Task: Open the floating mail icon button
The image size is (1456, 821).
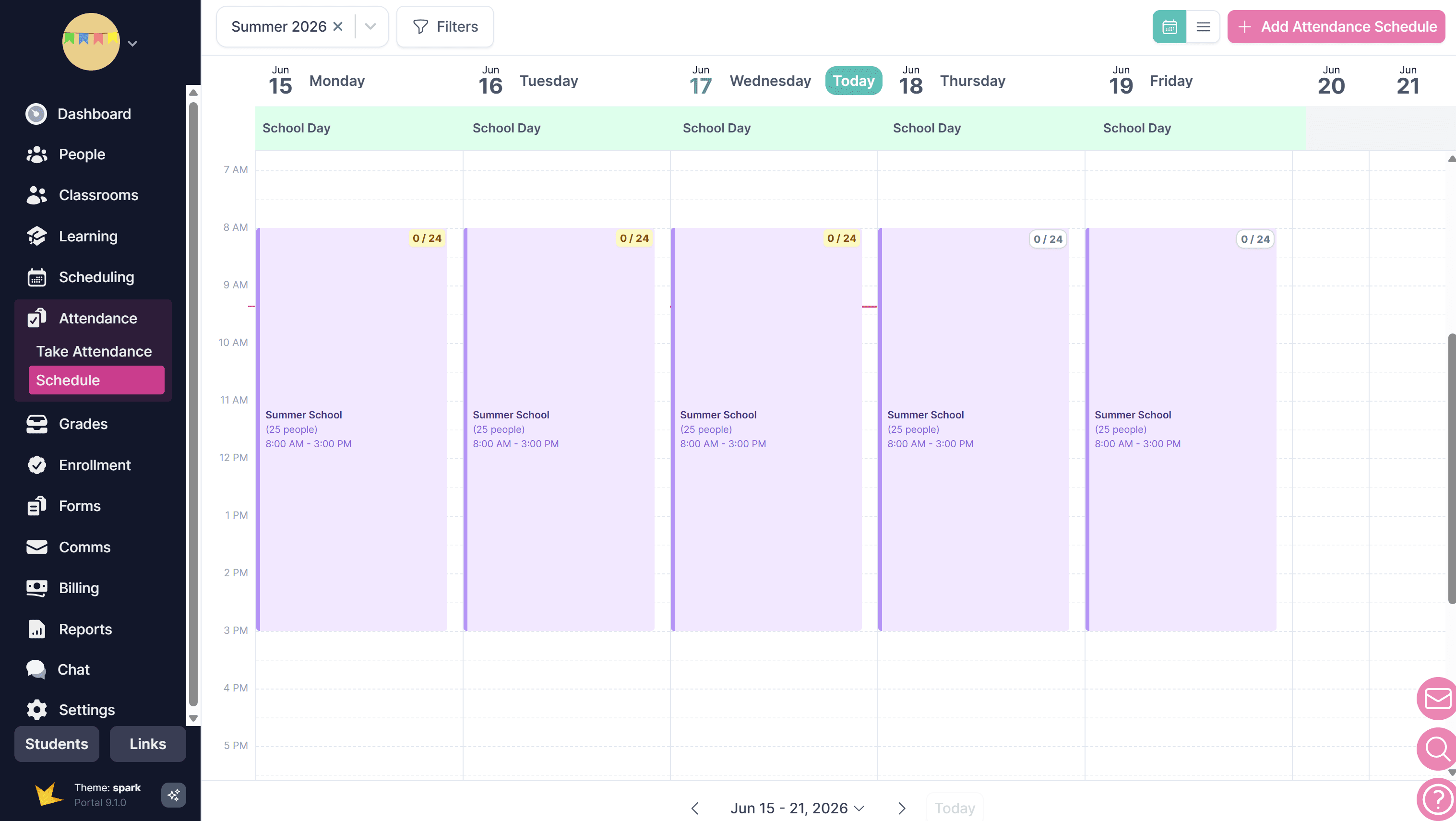Action: tap(1436, 698)
